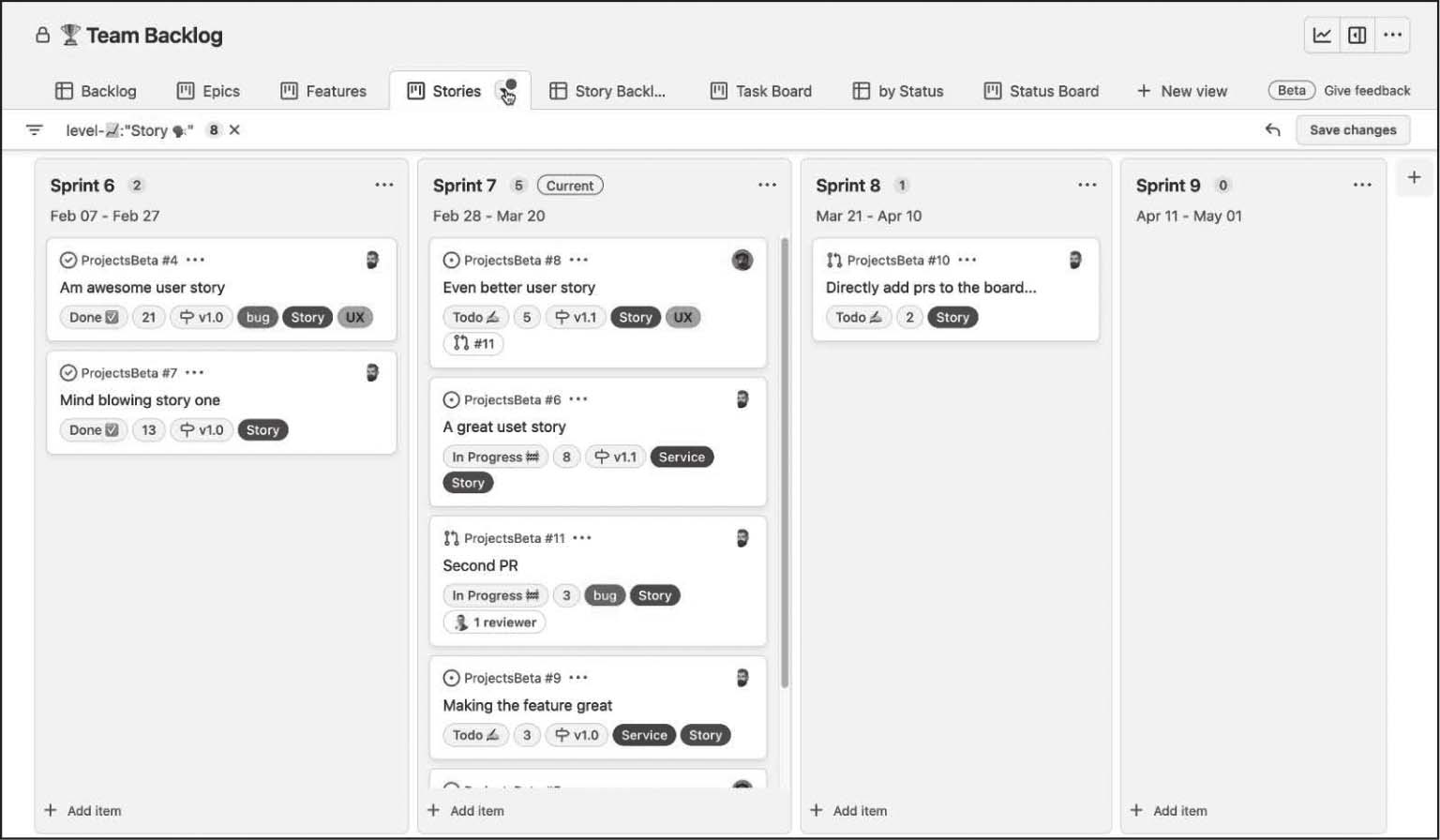Click the filter lines icon
Viewport: 1440px width, 840px height.
35,130
